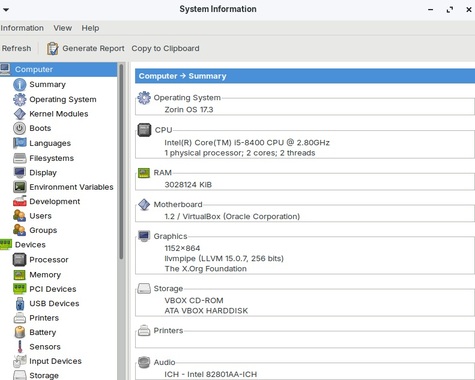Open the Information menu
Viewport: 475px width, 380px height.
[22, 28]
